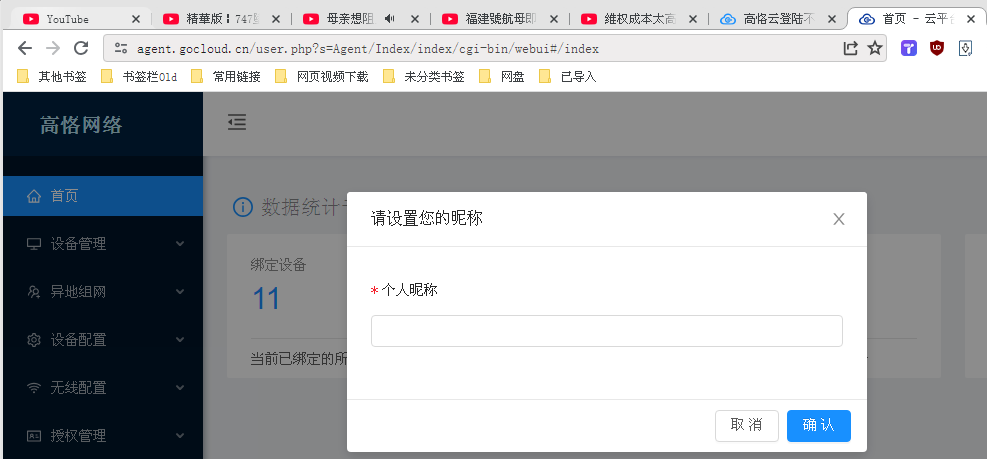The width and height of the screenshot is (987, 459).
Task: Open 常用链接 bookmarks folder
Action: [x=227, y=77]
